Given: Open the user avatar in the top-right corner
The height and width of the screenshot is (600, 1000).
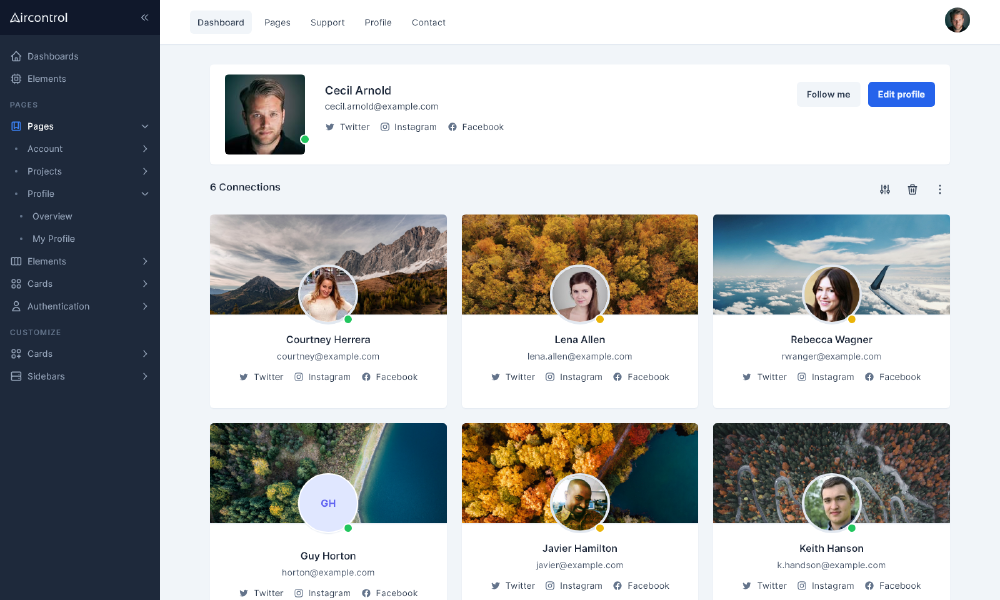Looking at the screenshot, I should click(957, 20).
